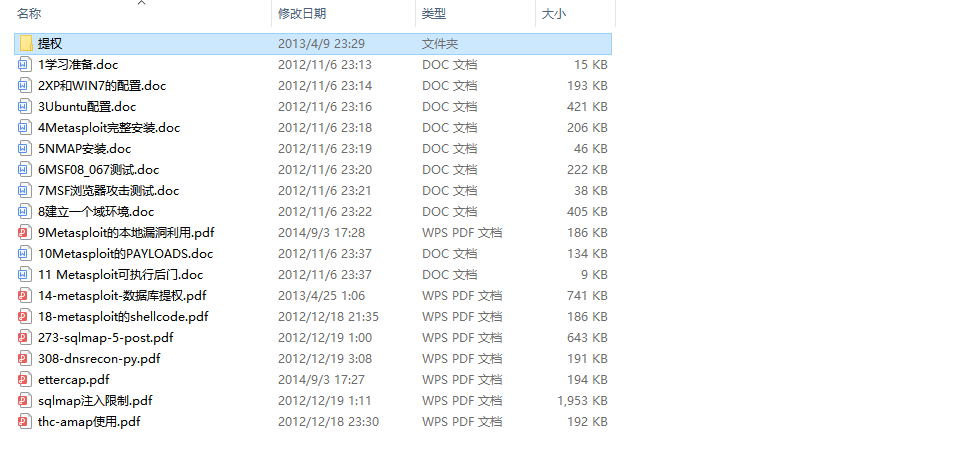Select file 18-metasploit的shellcode.pdf
Viewport: 963px width, 454px height.
tap(123, 317)
